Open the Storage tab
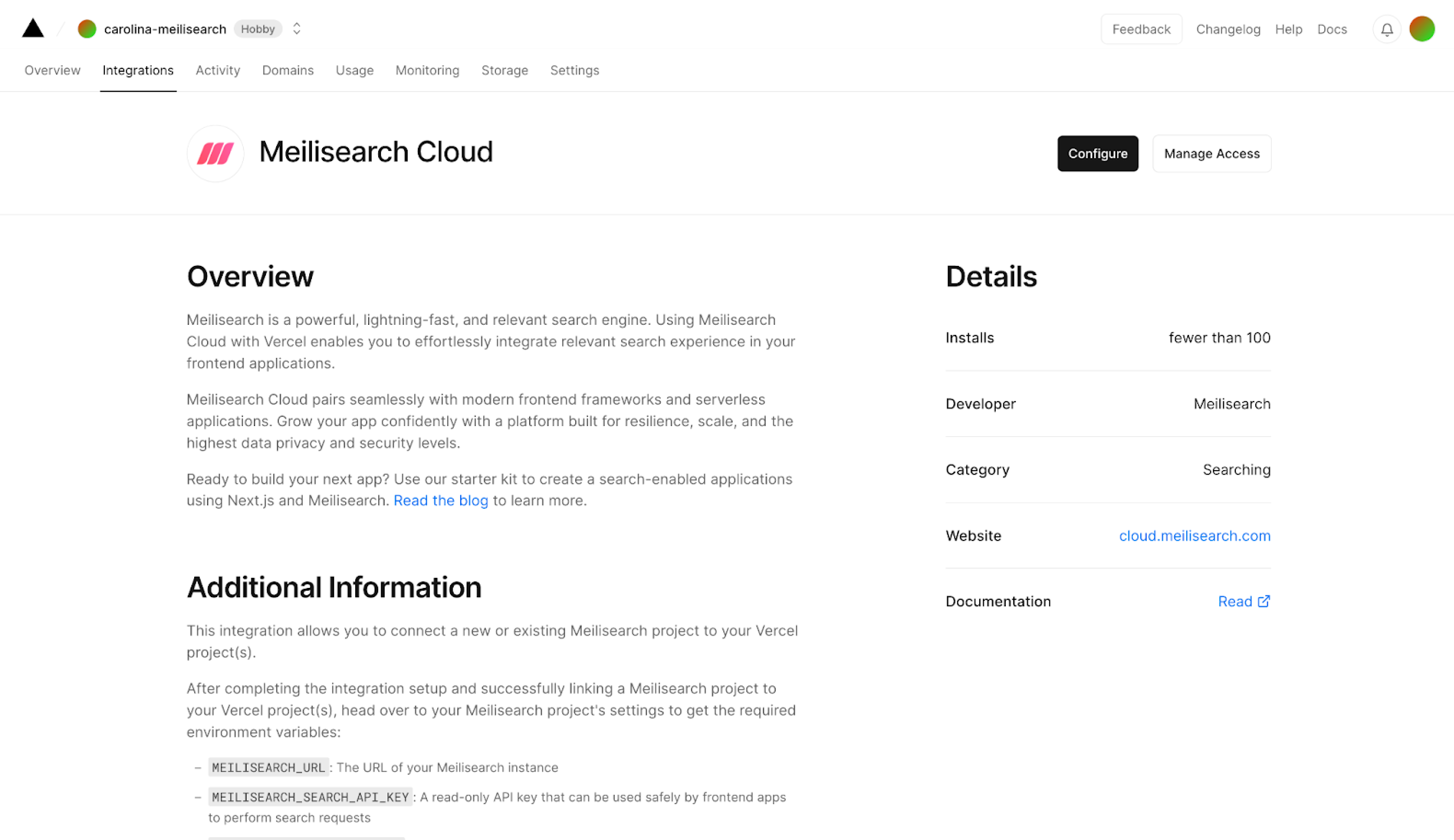The width and height of the screenshot is (1454, 840). (504, 70)
